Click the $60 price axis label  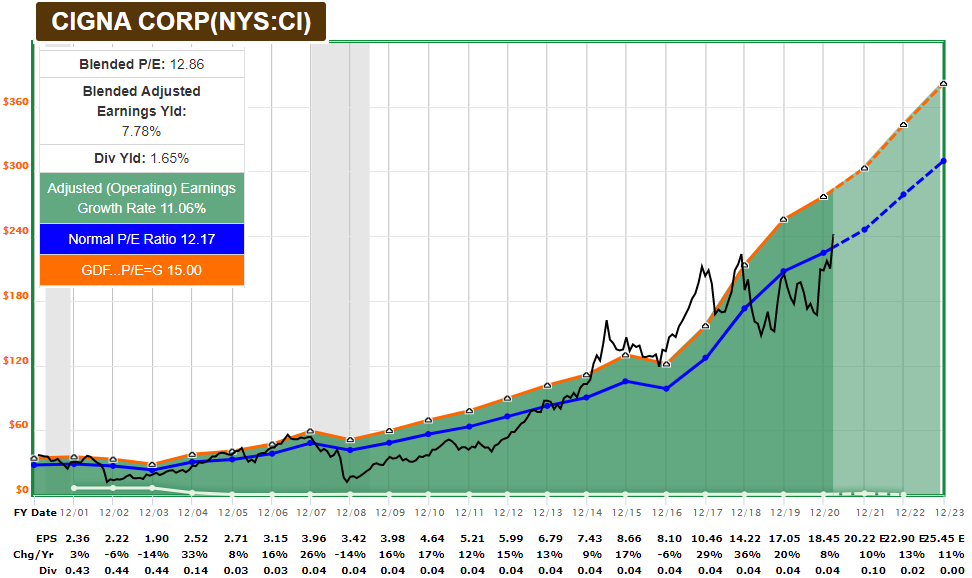pyautogui.click(x=19, y=425)
